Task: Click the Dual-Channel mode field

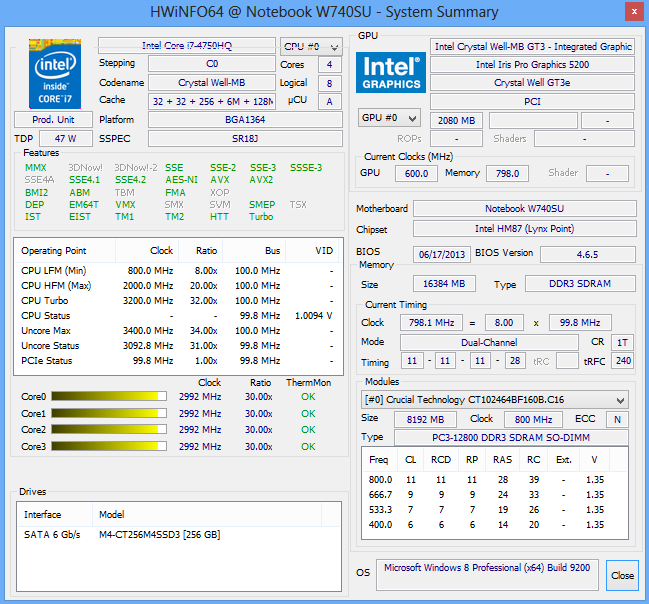Action: click(489, 342)
